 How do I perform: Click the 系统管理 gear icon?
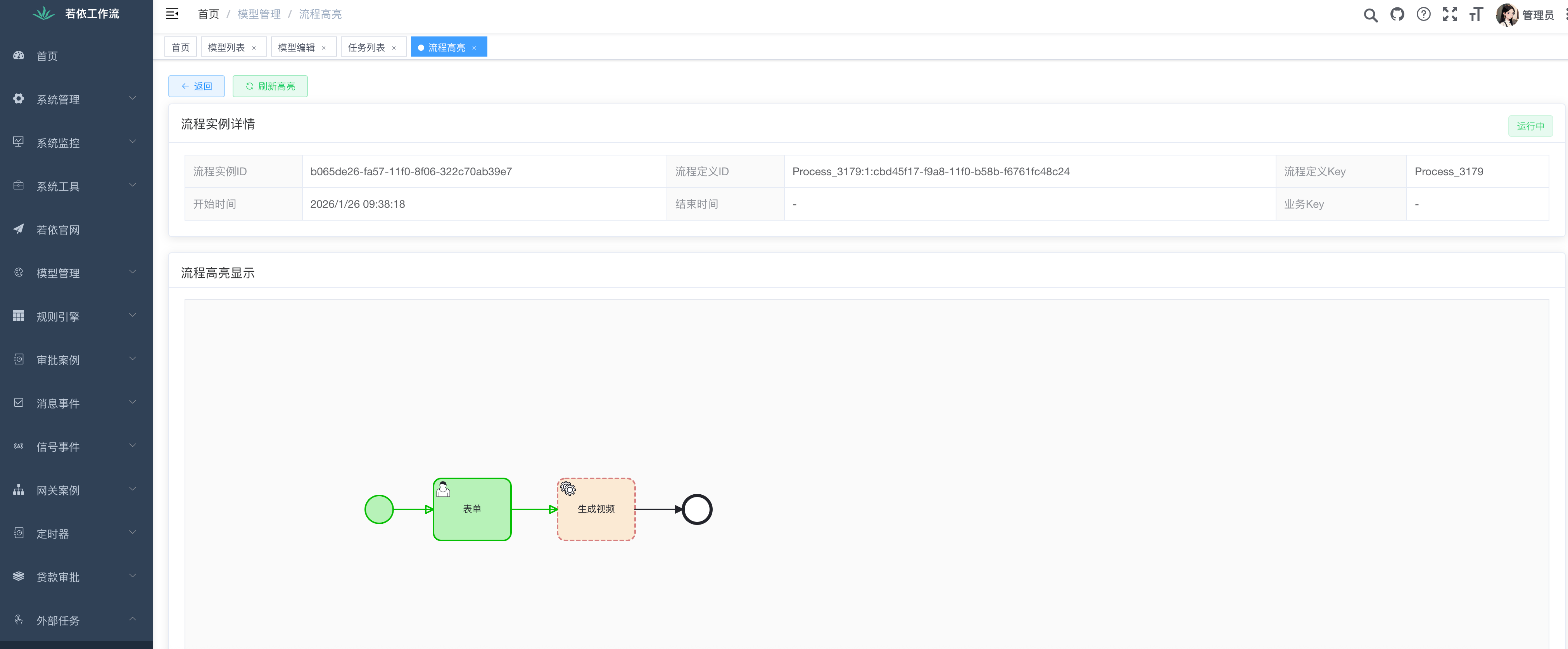click(x=19, y=98)
